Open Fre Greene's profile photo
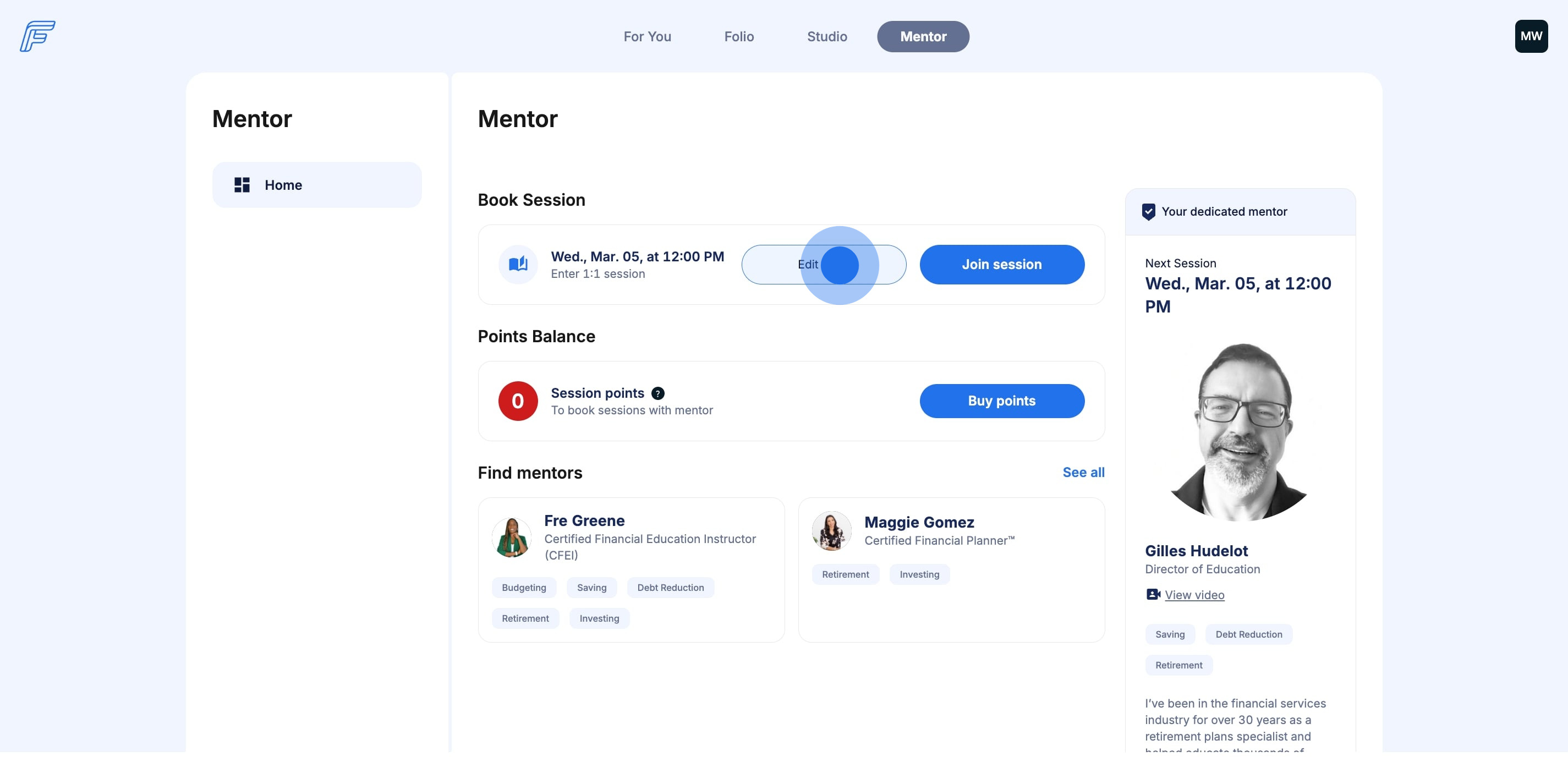 coord(511,538)
